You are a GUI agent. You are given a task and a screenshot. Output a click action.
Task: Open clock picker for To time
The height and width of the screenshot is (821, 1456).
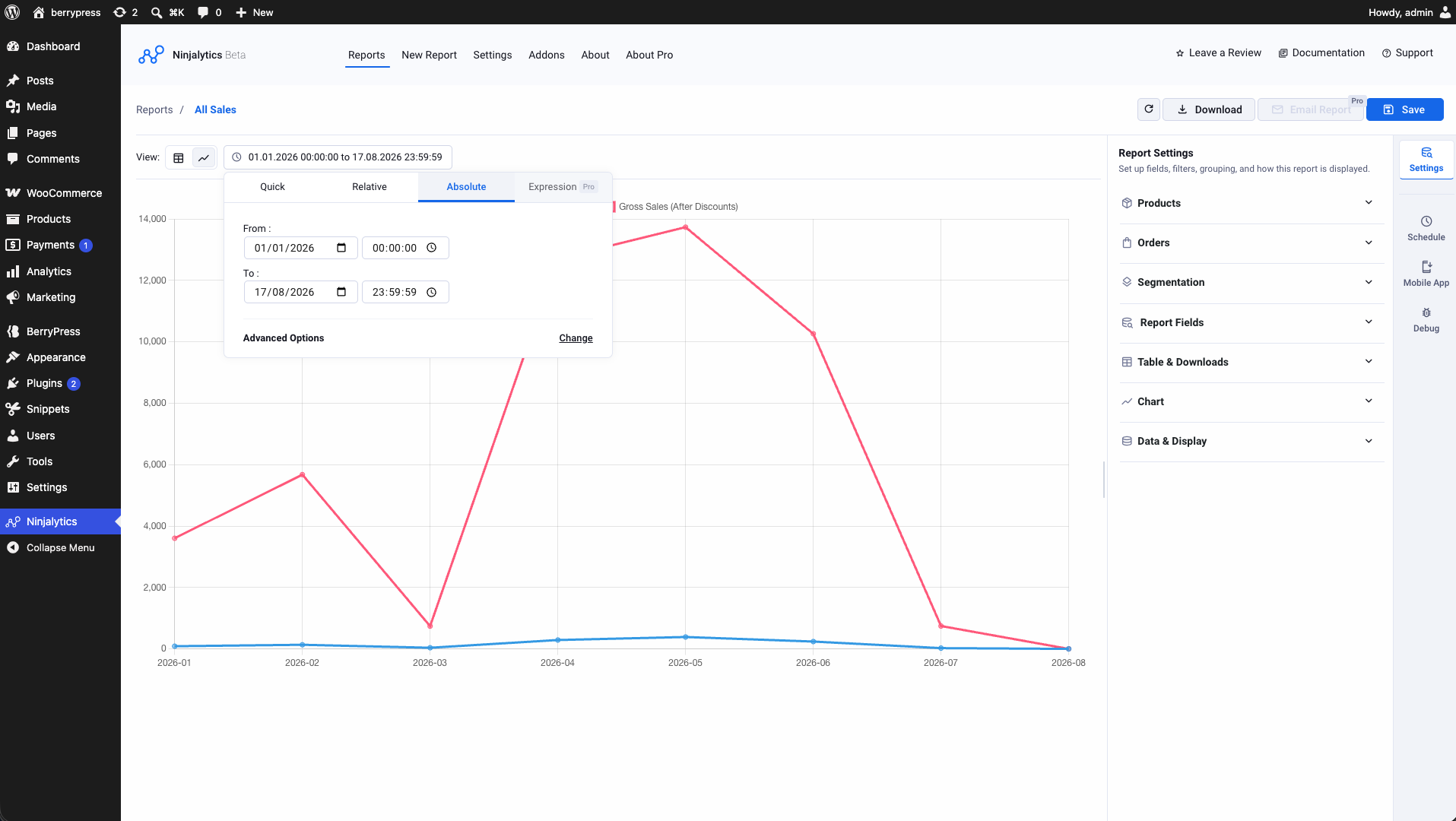coord(432,292)
